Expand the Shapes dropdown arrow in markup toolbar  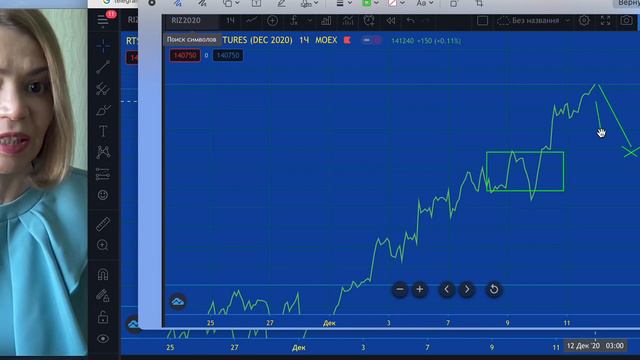(237, 3)
